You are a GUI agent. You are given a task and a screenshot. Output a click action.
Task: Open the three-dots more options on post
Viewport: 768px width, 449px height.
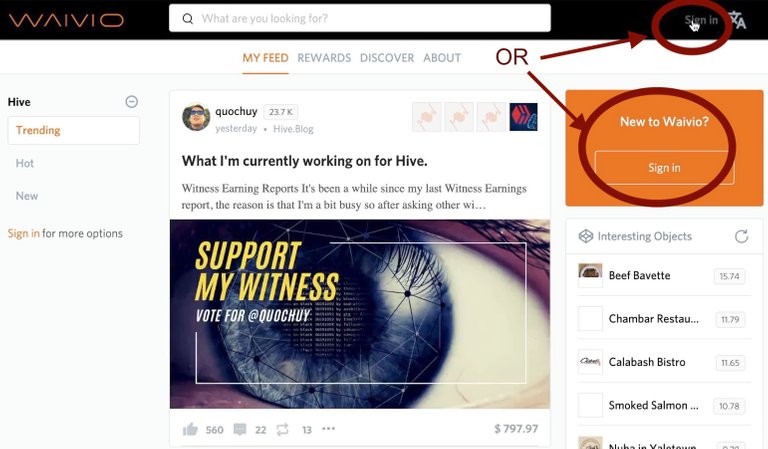click(x=328, y=428)
